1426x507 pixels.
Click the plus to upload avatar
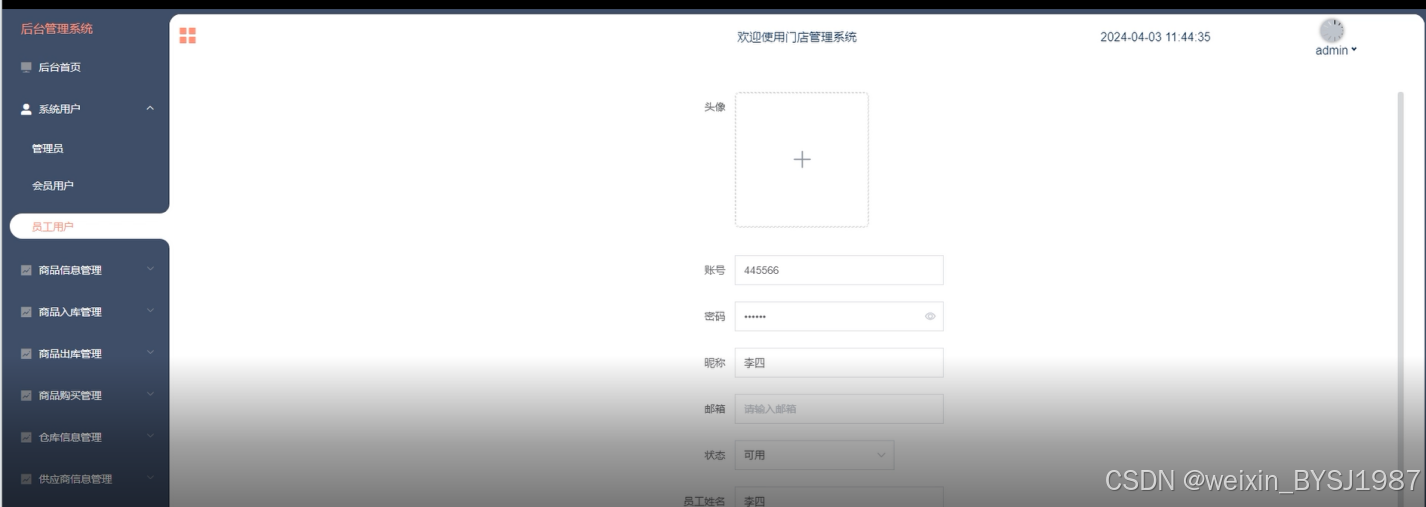tap(802, 160)
